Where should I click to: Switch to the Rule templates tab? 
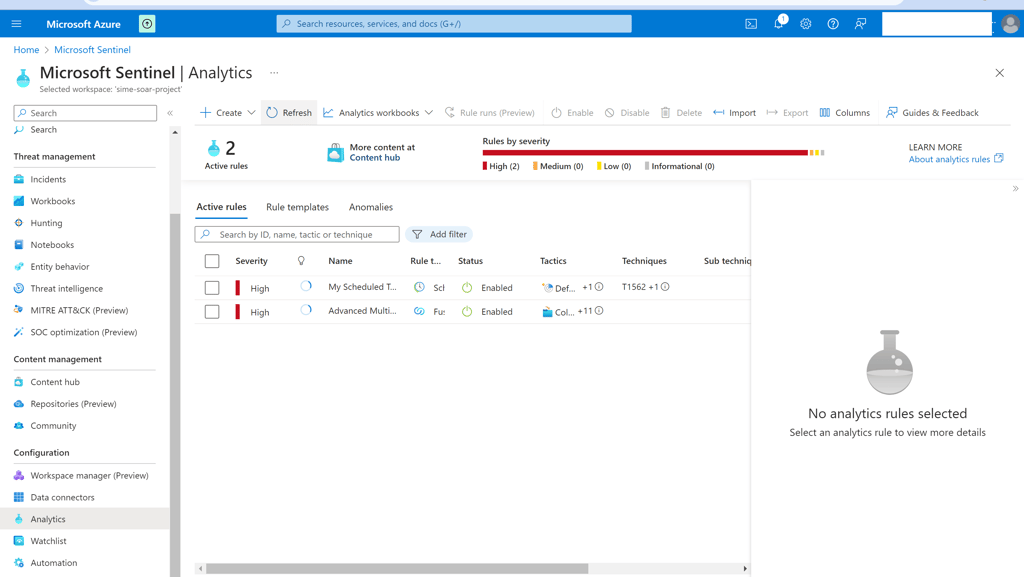pos(297,207)
